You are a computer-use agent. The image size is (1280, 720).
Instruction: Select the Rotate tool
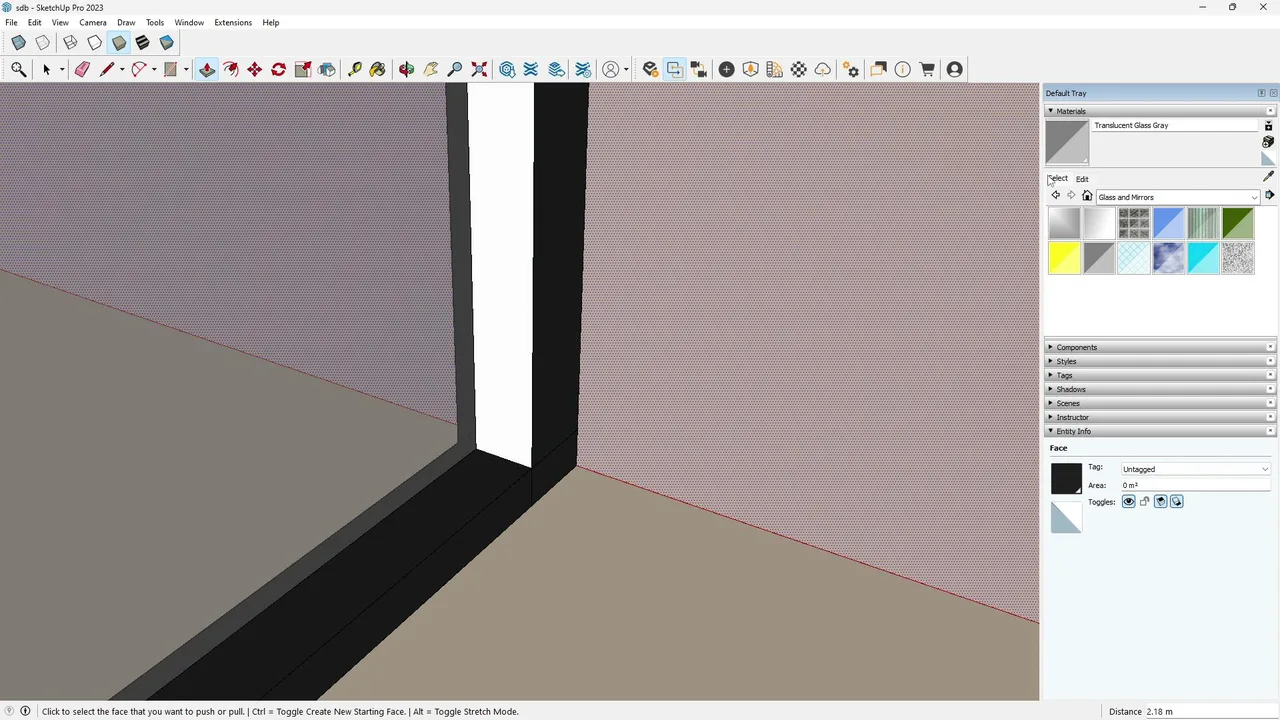coord(279,69)
